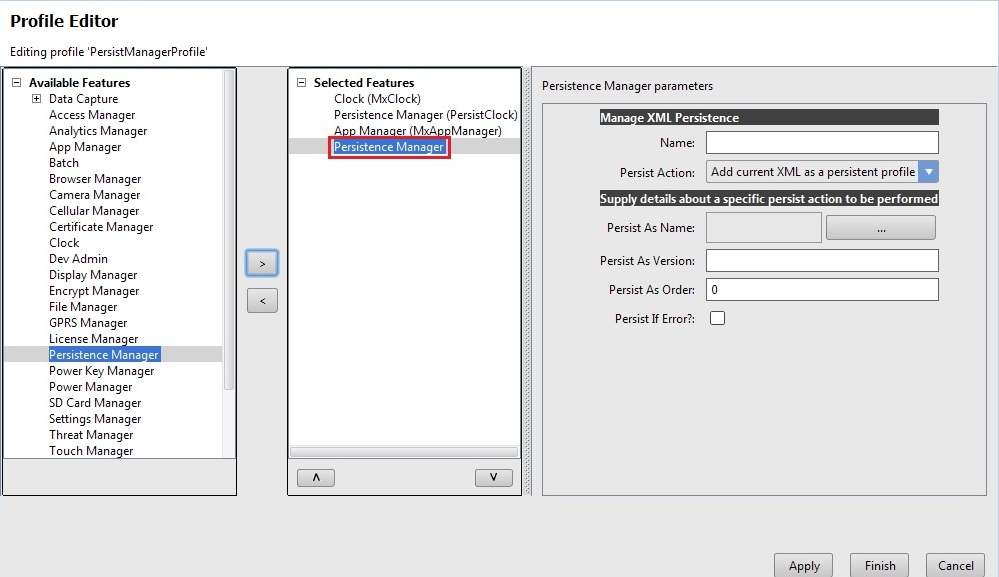Click the Name input field

coord(821,143)
